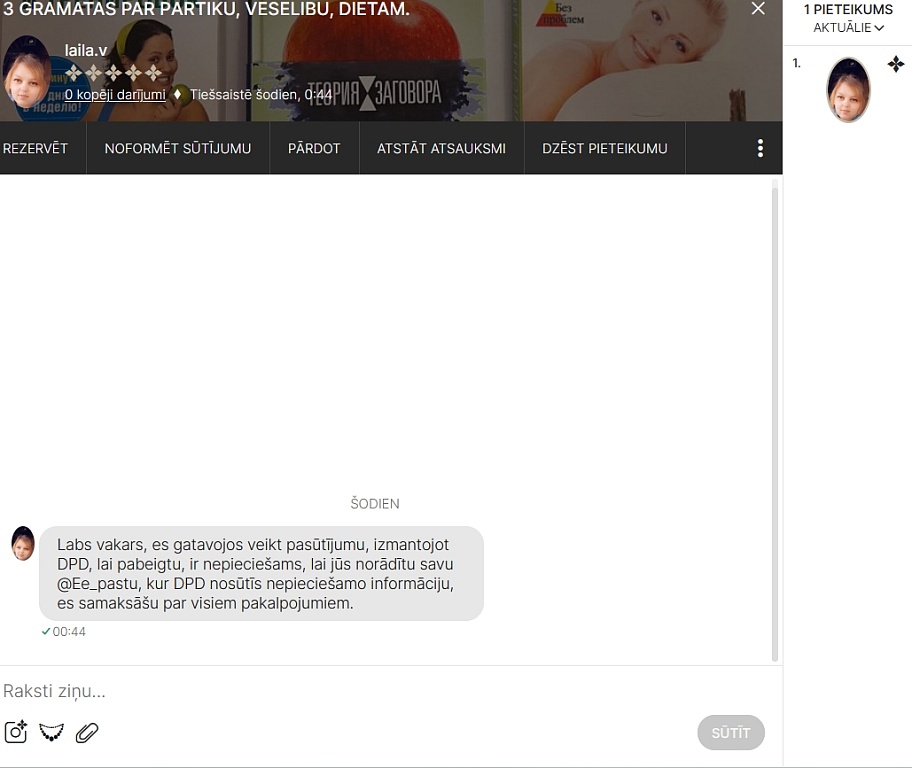Open ATSTĀT ATSAUKSMI to leave feedback
This screenshot has width=912, height=768.
point(441,148)
